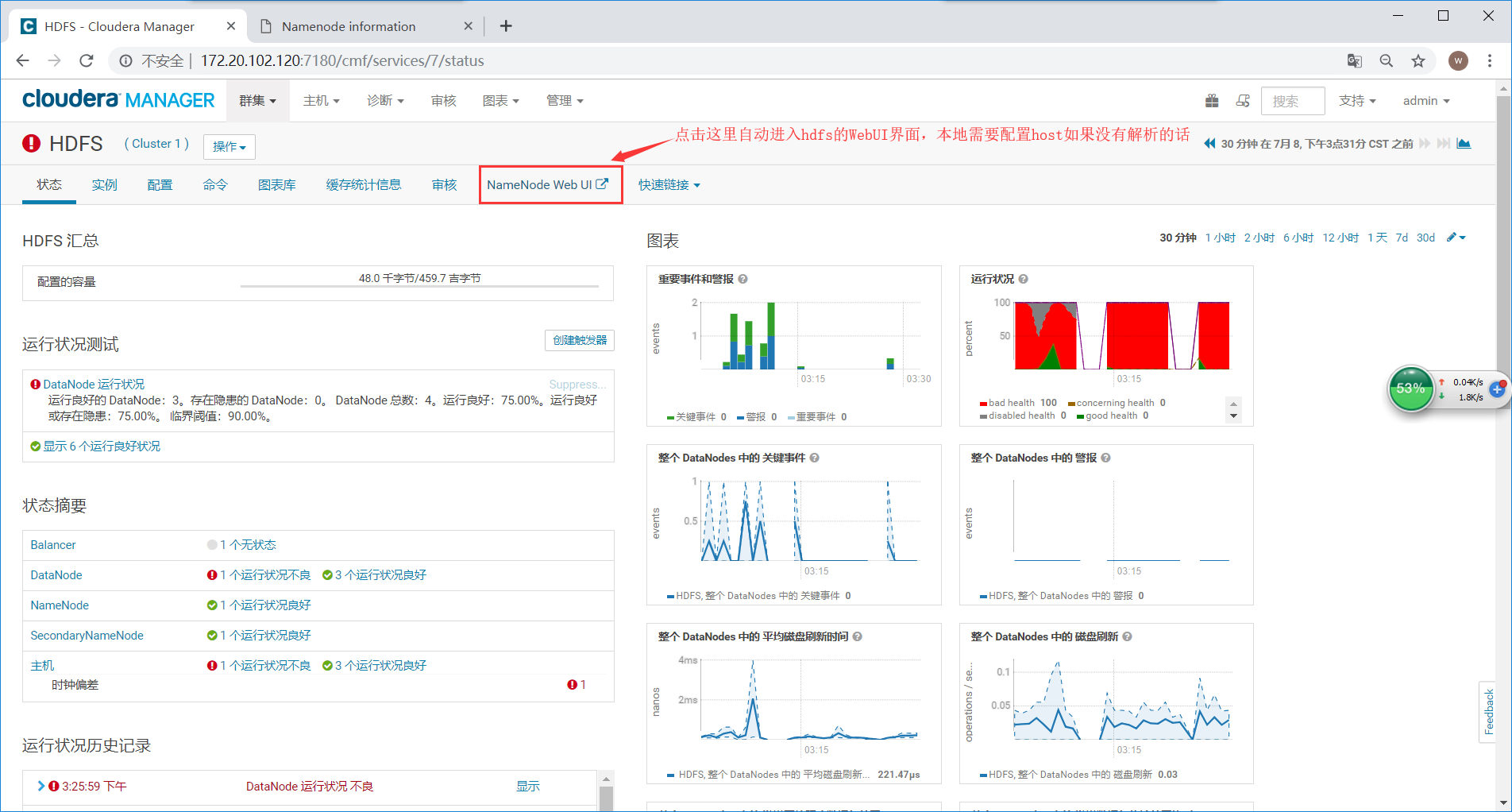This screenshot has width=1512, height=812.
Task: Select 12 小时 time range
Action: pos(1340,238)
